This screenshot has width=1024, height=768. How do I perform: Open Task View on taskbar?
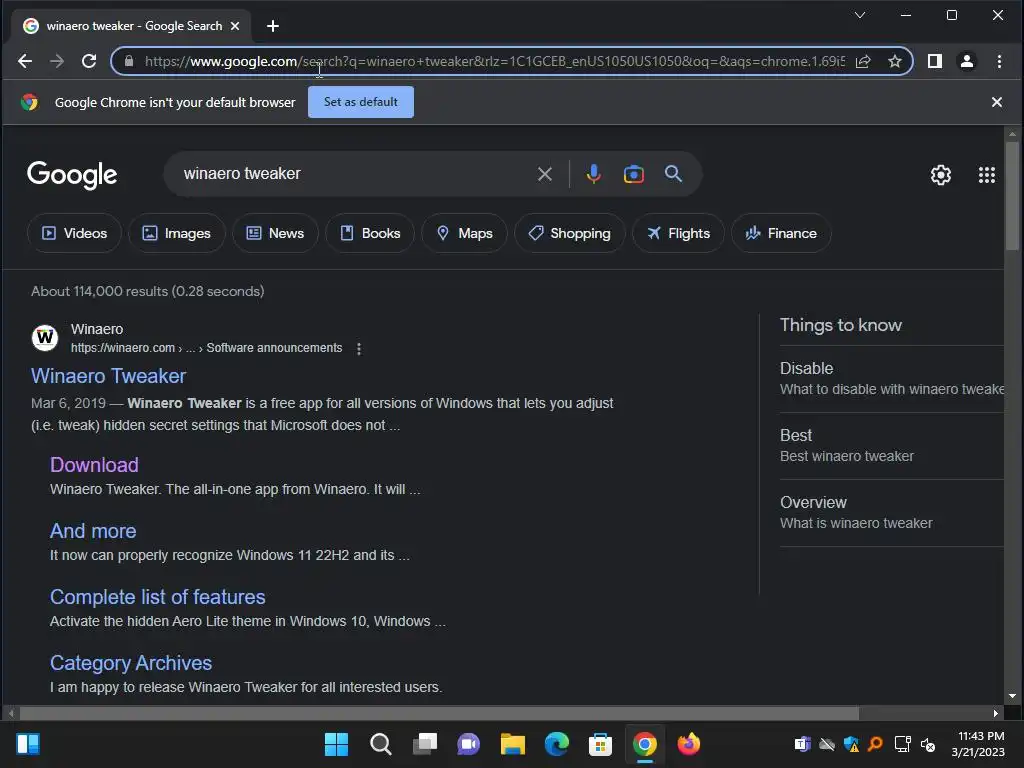pos(425,744)
